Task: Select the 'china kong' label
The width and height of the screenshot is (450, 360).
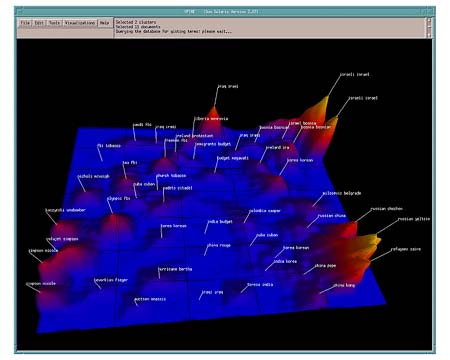Action: [x=344, y=285]
